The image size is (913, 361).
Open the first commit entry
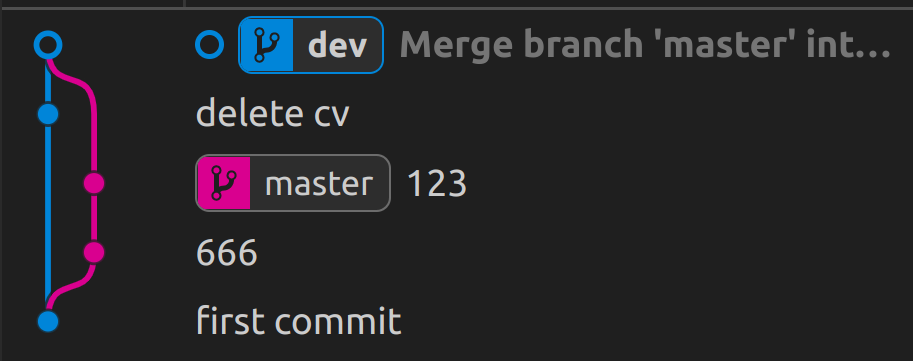click(299, 321)
